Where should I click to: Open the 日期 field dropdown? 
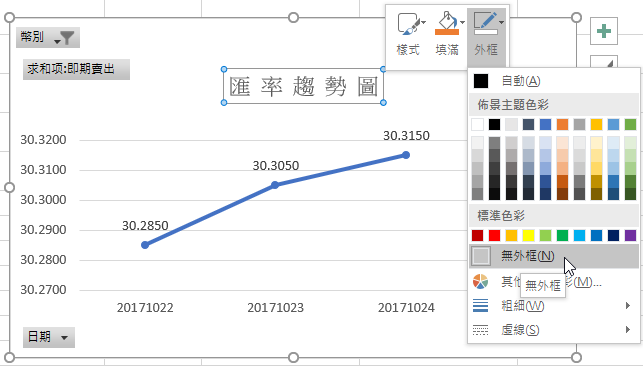tap(49, 337)
